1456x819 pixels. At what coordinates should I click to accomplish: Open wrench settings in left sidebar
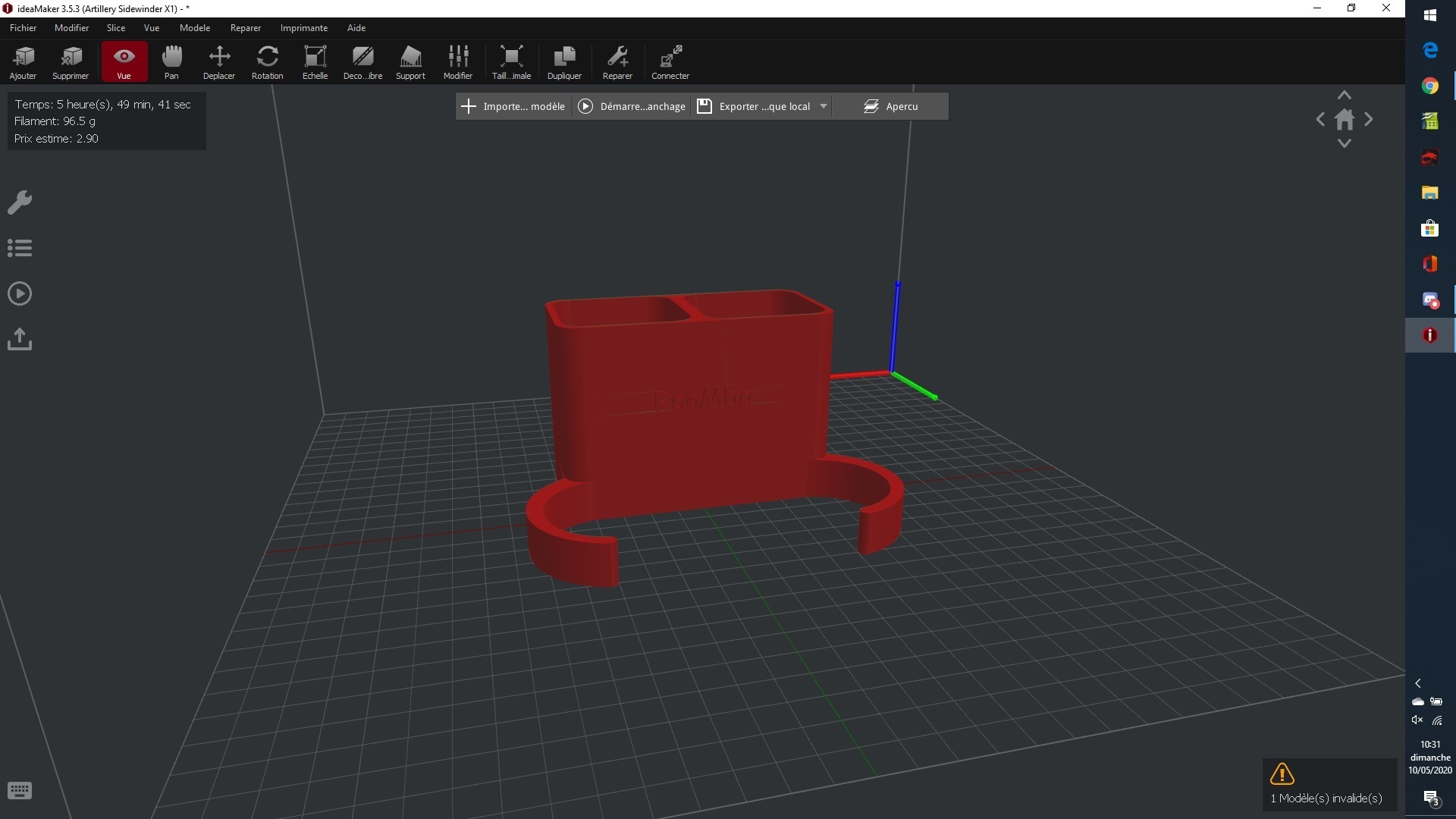point(20,202)
